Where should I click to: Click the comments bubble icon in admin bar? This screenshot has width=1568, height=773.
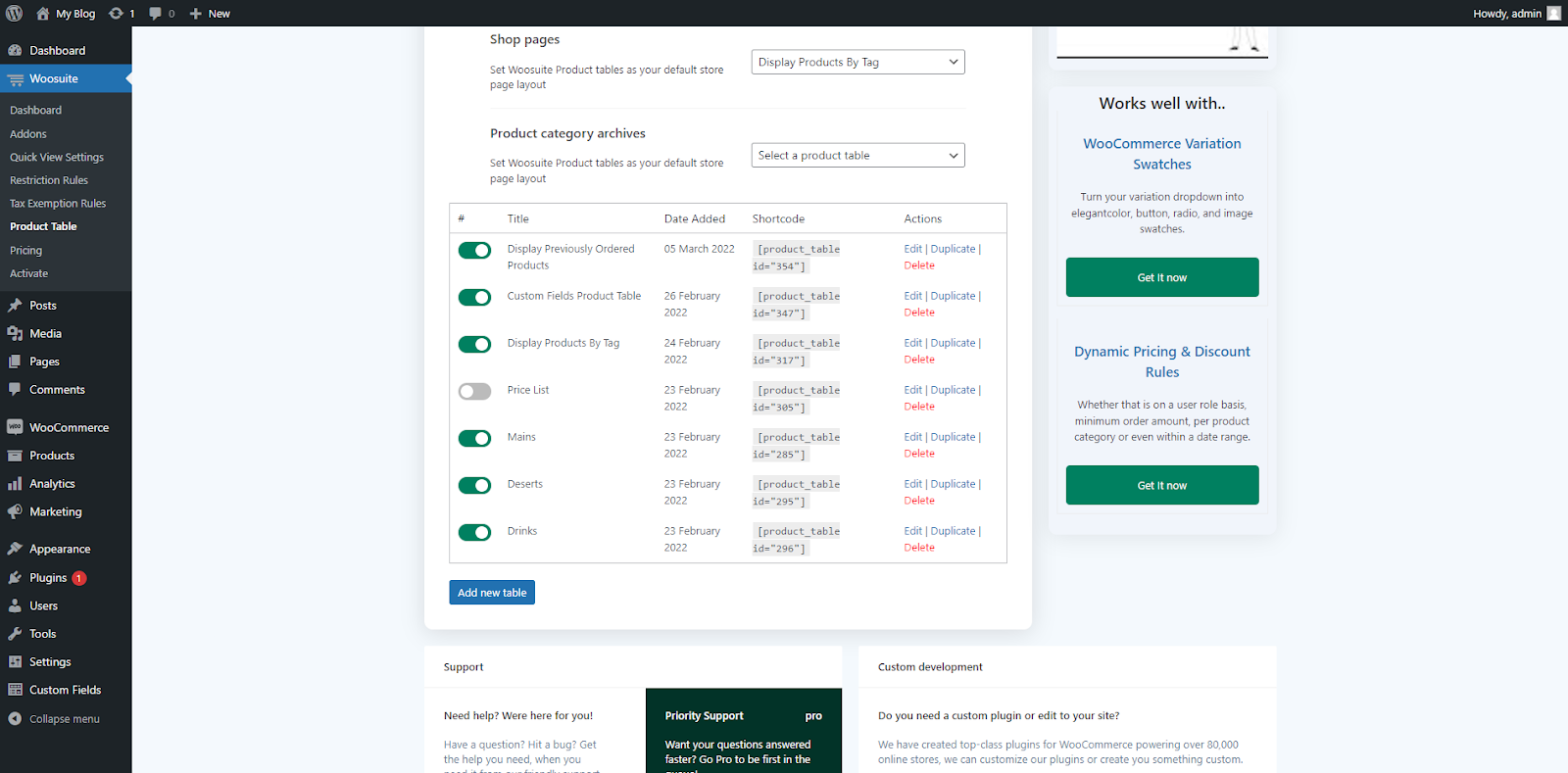(x=155, y=14)
